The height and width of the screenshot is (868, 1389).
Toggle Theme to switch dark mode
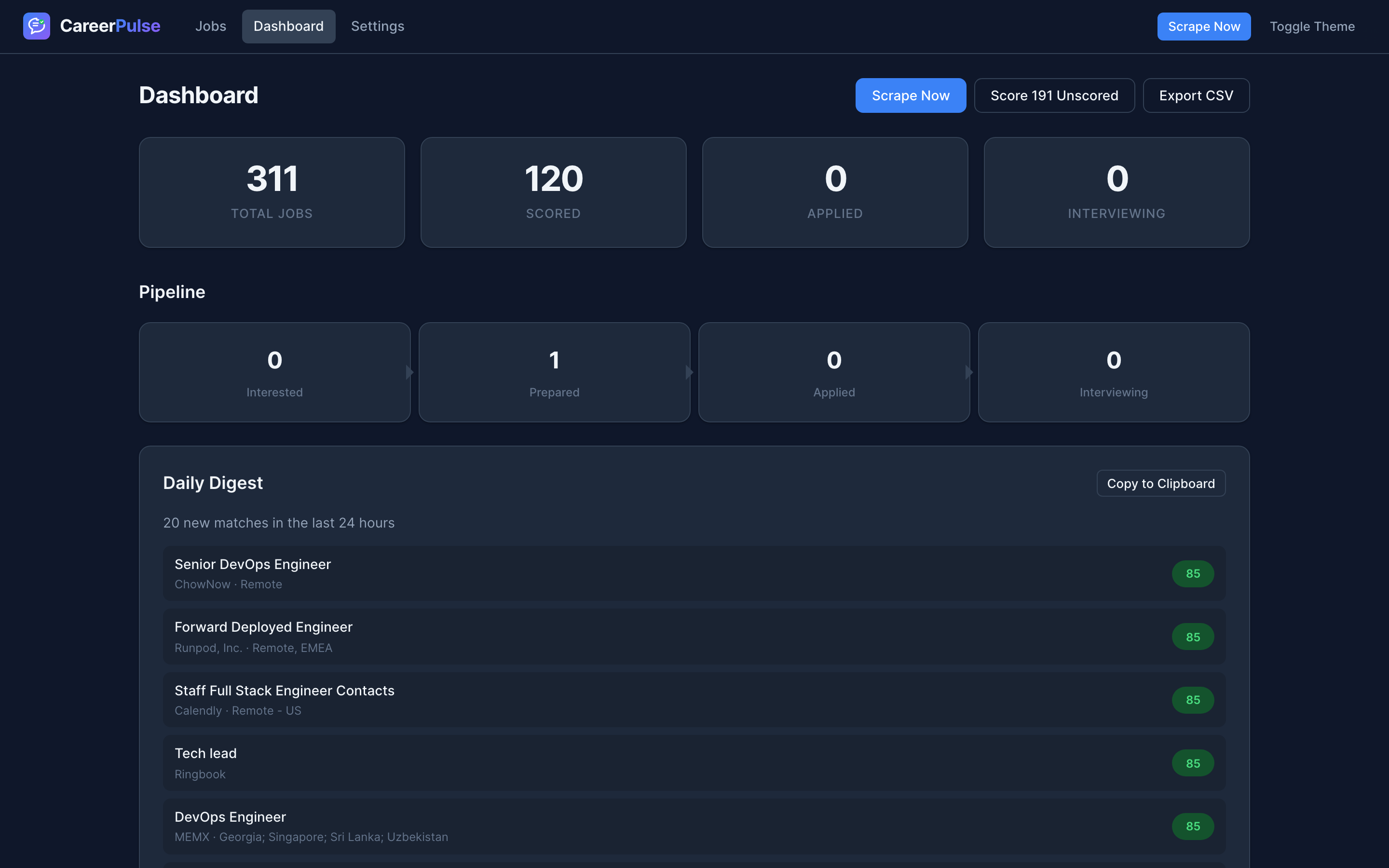(x=1312, y=26)
